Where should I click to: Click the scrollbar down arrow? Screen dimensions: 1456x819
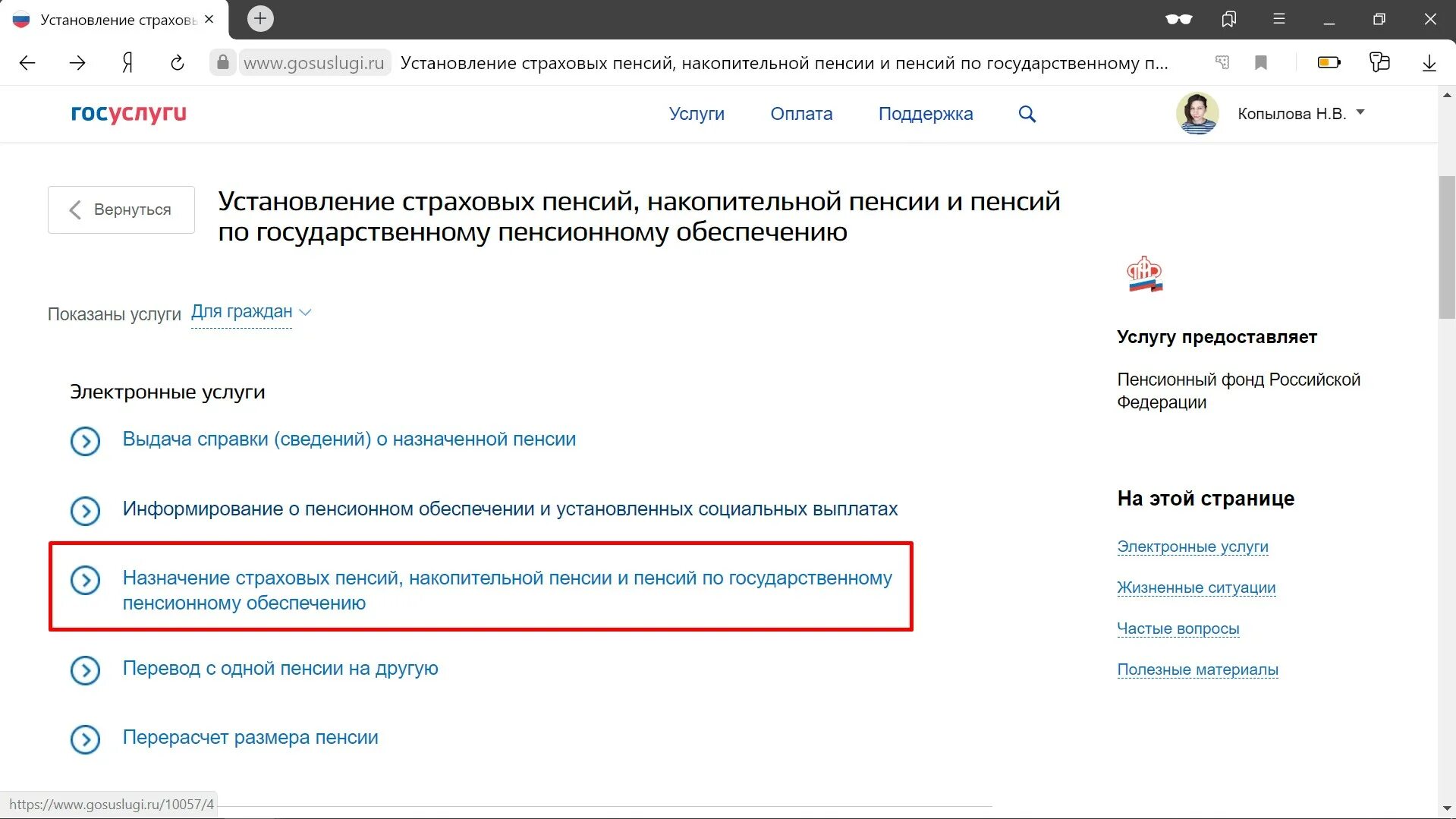point(1447,809)
